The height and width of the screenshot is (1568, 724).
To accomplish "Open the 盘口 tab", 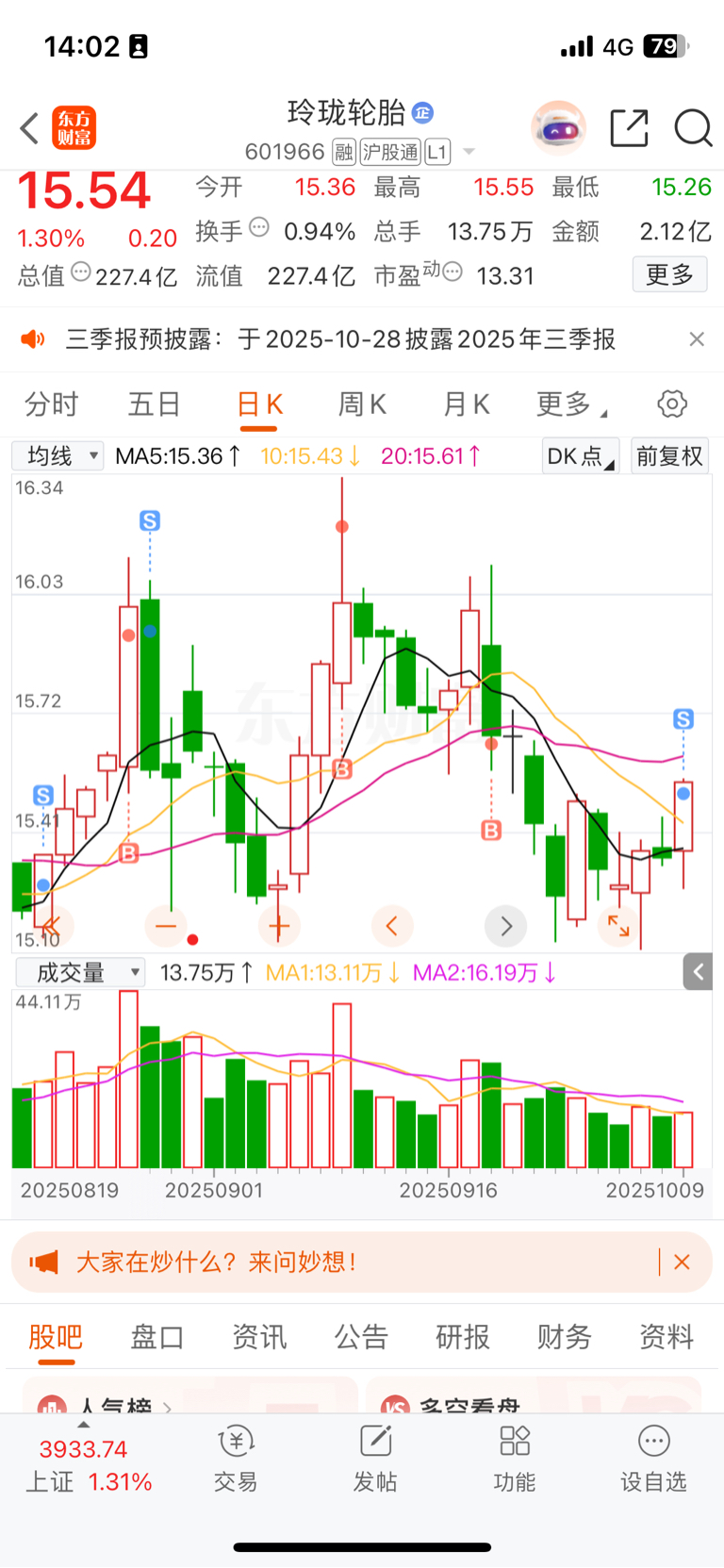I will point(157,1337).
